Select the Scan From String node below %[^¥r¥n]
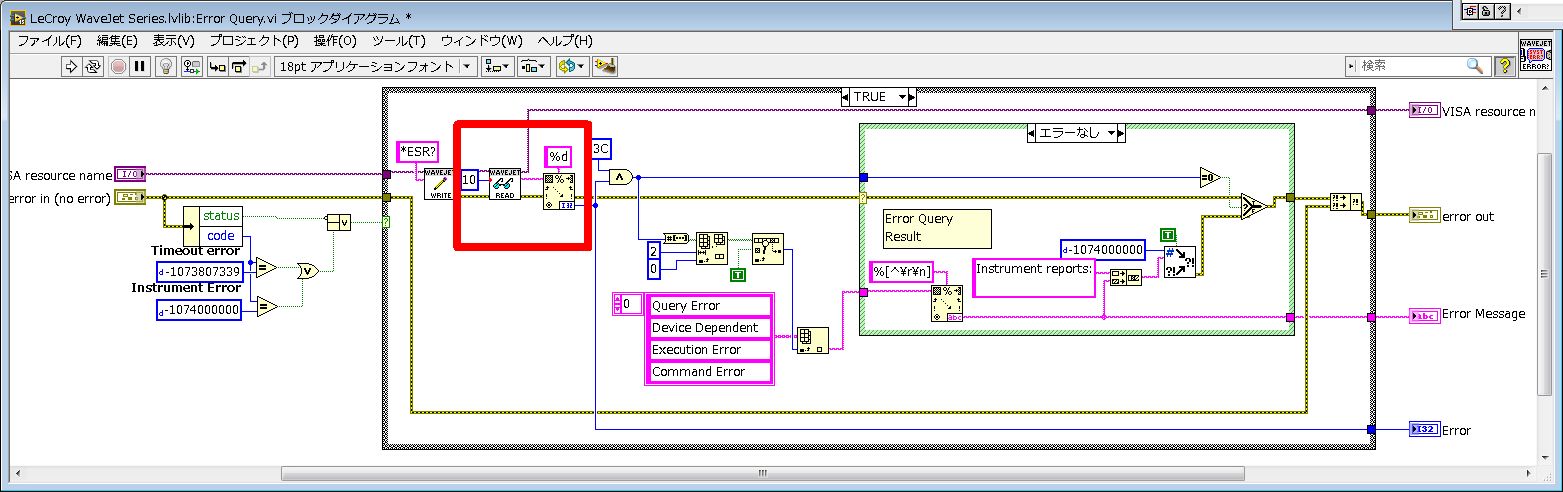This screenshot has width=1563, height=492. click(945, 304)
